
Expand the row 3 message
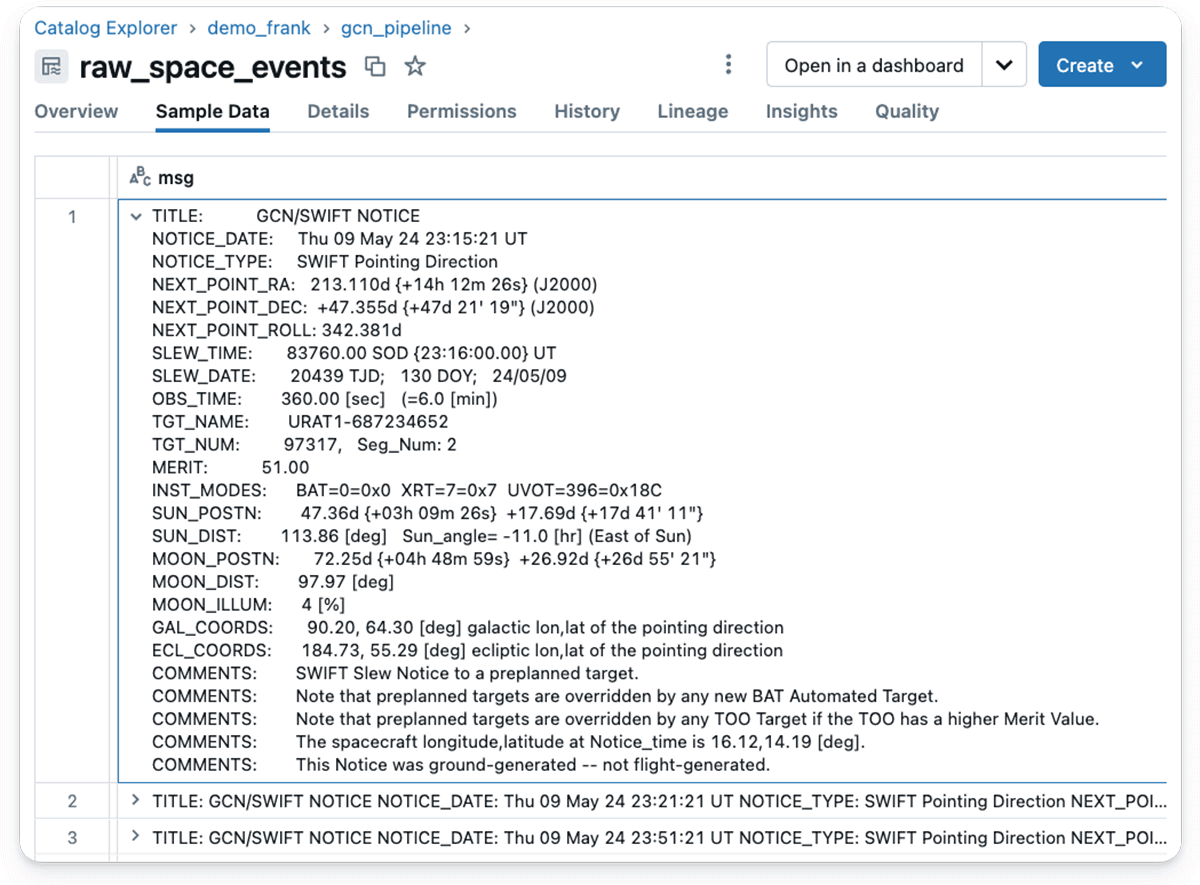(137, 837)
